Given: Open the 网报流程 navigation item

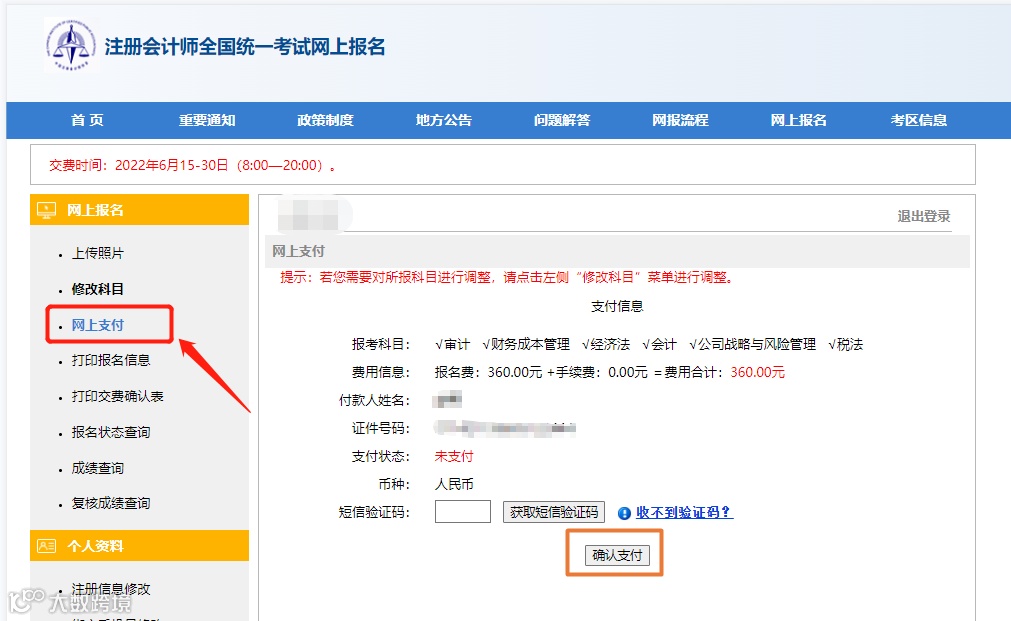Looking at the screenshot, I should tap(680, 120).
